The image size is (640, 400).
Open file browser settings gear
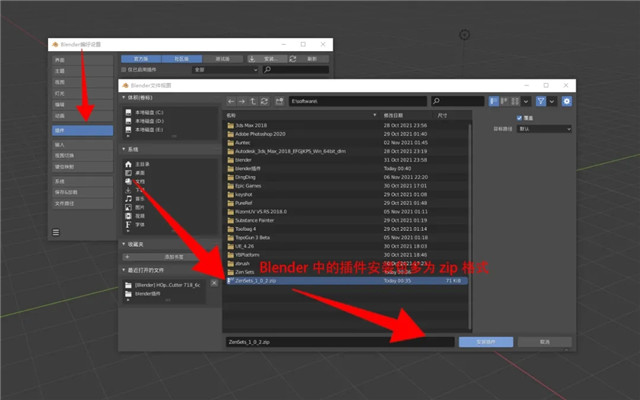[567, 101]
